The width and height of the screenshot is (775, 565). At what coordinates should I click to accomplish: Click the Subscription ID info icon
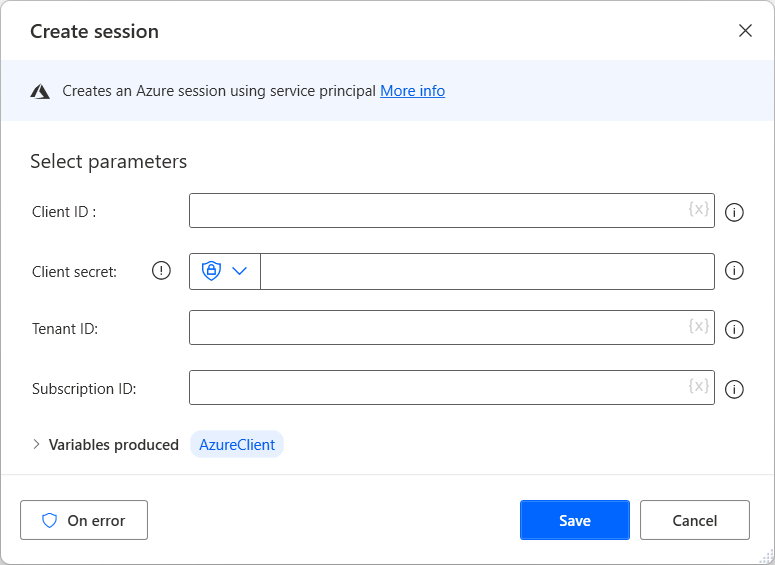(x=734, y=390)
